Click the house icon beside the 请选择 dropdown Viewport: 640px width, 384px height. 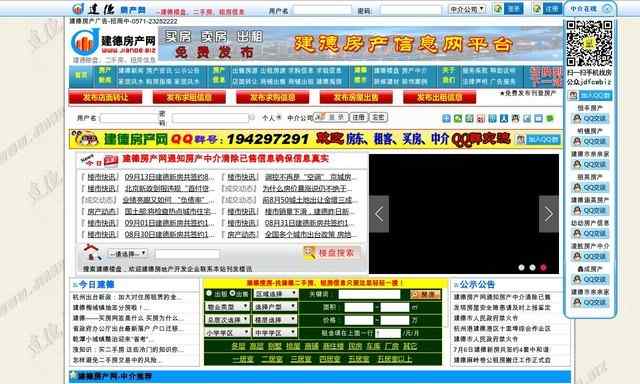click(92, 252)
